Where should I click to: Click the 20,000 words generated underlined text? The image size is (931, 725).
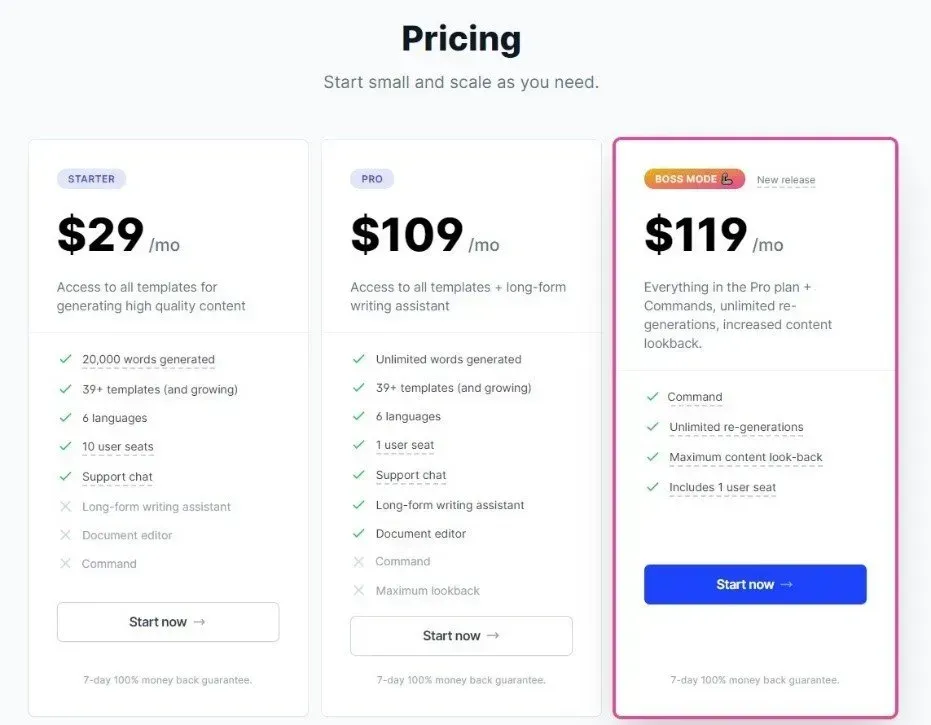coord(148,359)
